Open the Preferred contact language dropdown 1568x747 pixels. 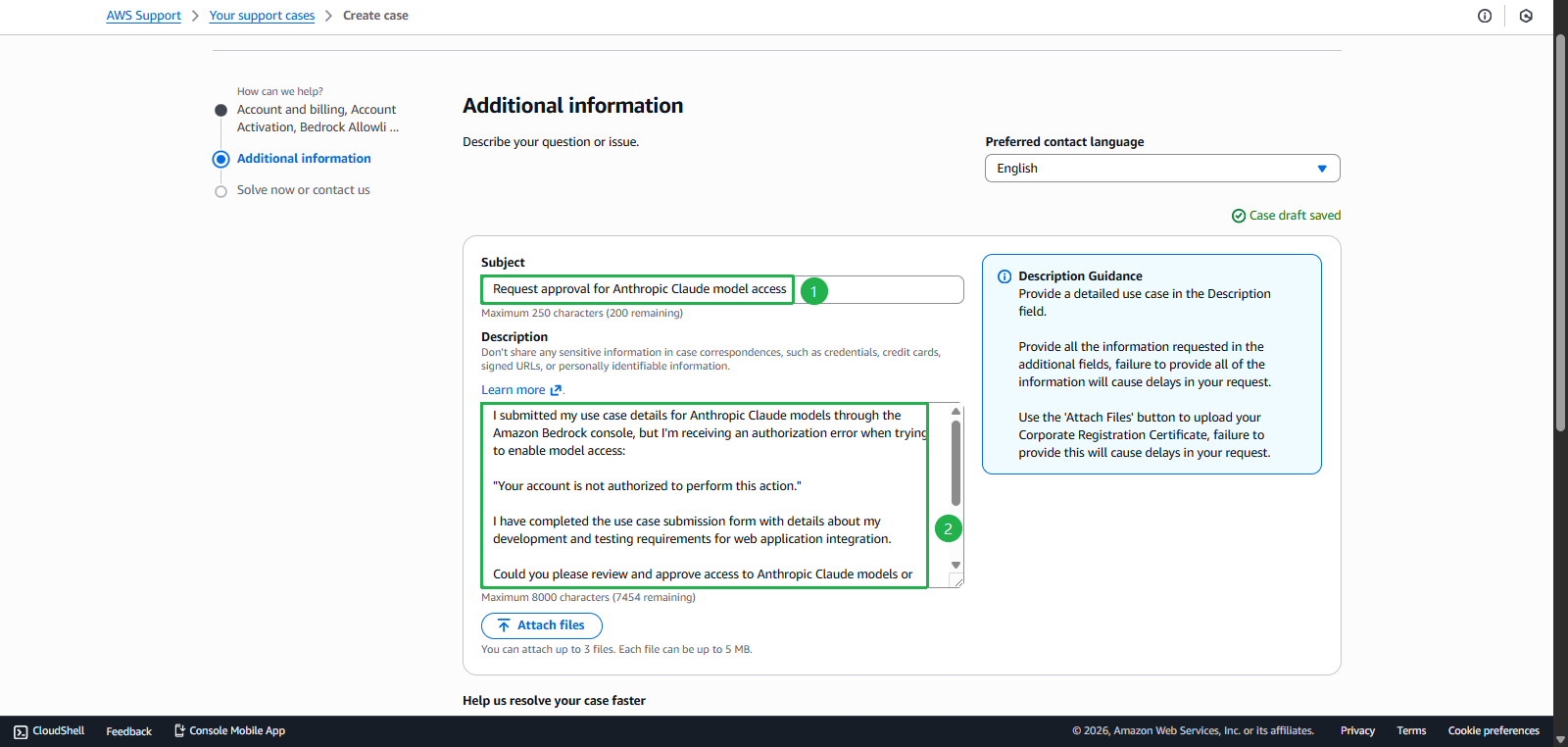[x=1161, y=169]
